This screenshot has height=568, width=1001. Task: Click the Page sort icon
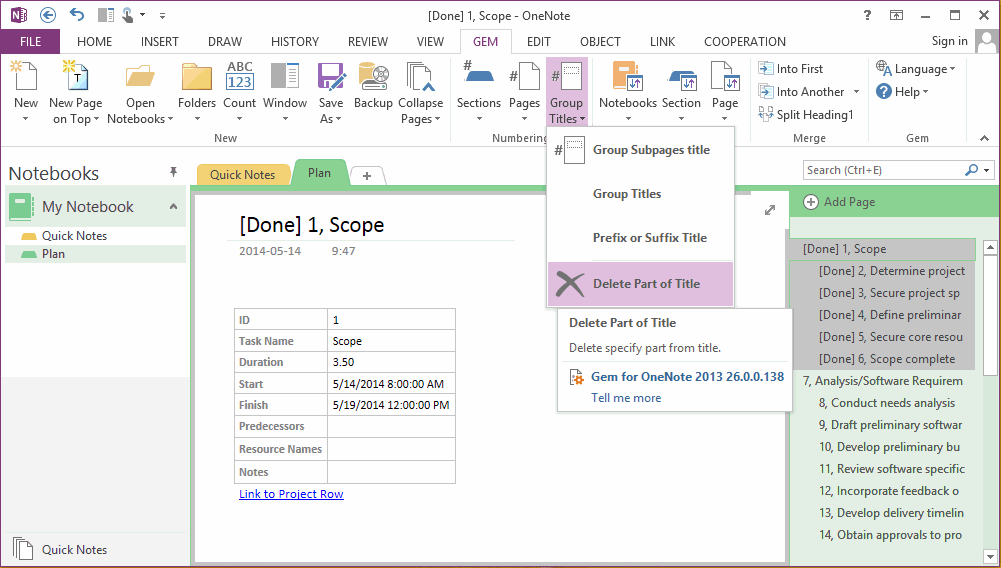(x=725, y=77)
